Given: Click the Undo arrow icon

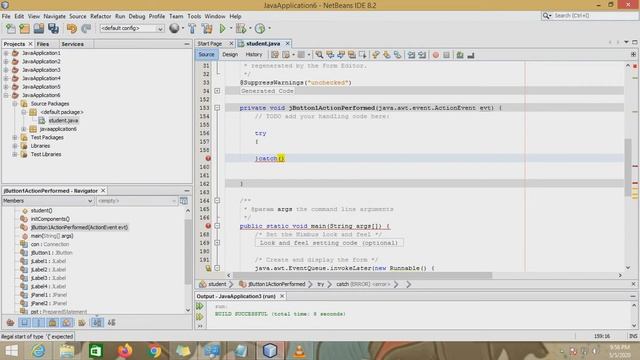Looking at the screenshot, I should point(72,28).
